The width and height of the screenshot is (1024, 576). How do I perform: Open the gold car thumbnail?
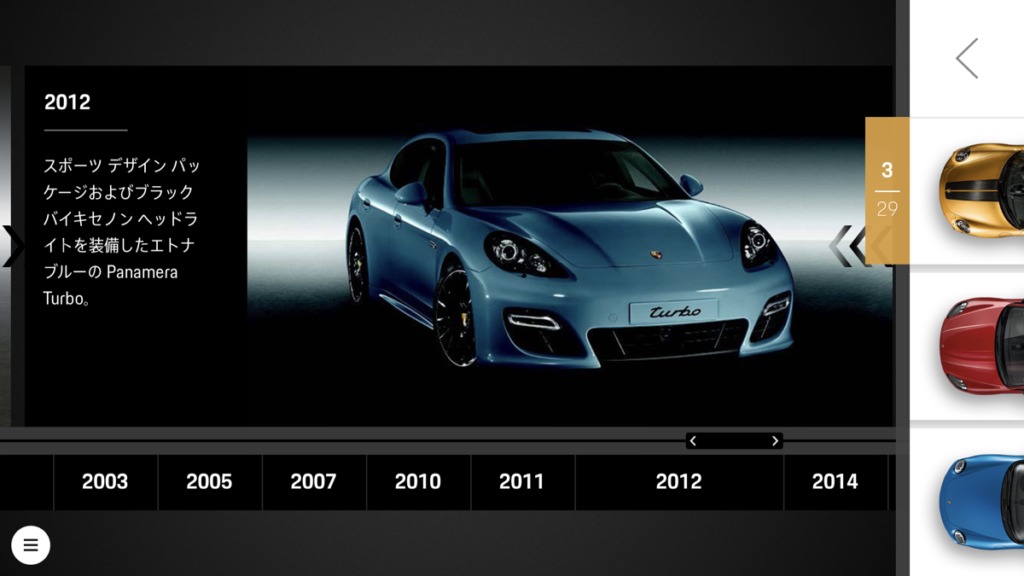pyautogui.click(x=981, y=190)
